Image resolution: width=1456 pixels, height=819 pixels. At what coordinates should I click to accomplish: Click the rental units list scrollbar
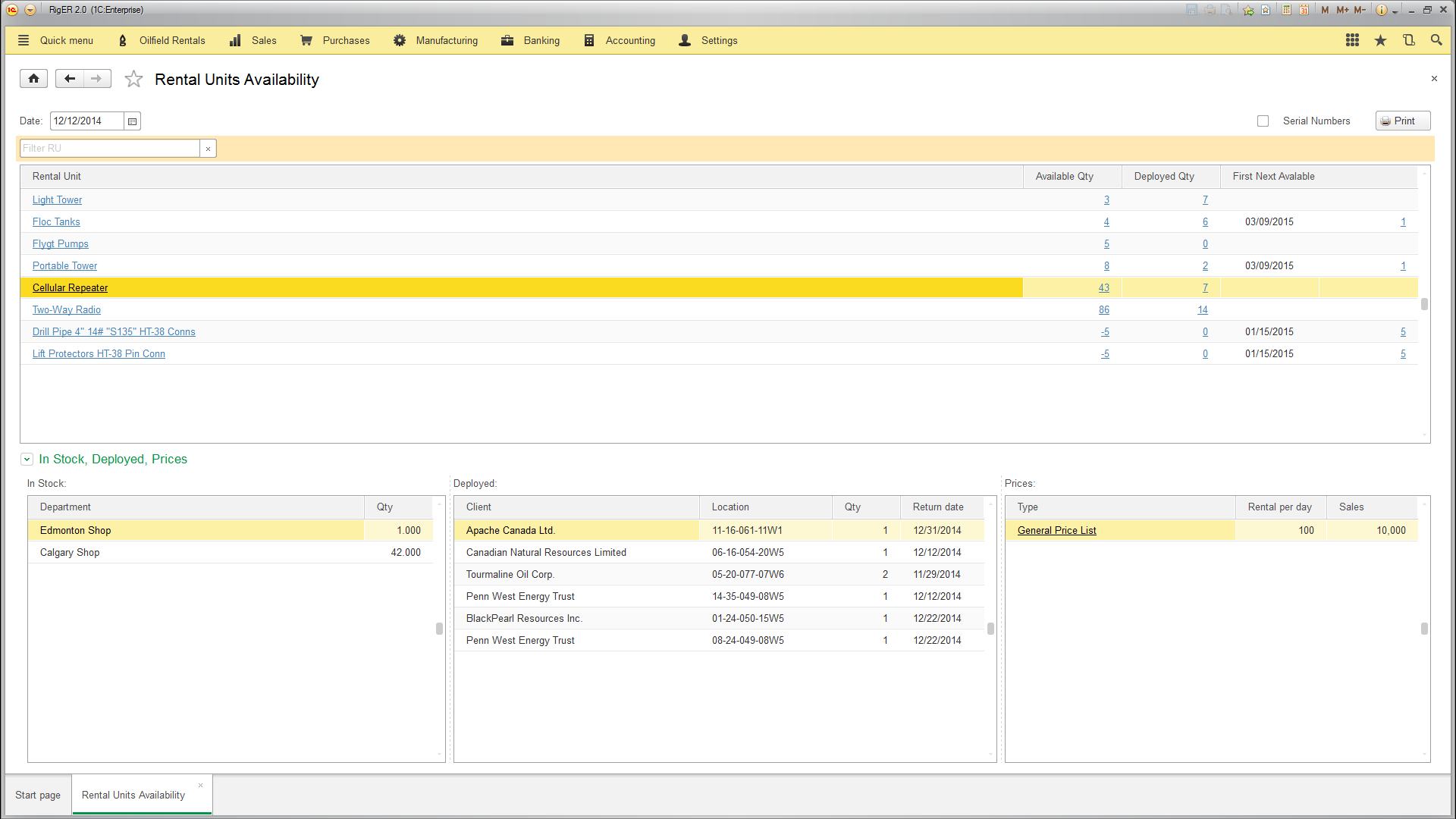click(x=1424, y=304)
